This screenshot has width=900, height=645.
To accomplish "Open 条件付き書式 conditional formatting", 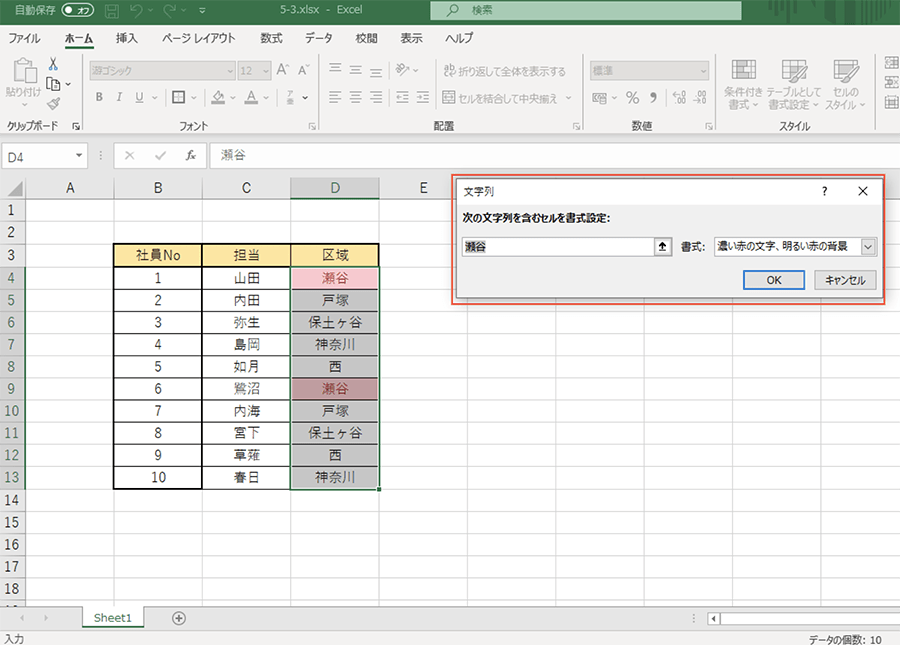I will 743,84.
